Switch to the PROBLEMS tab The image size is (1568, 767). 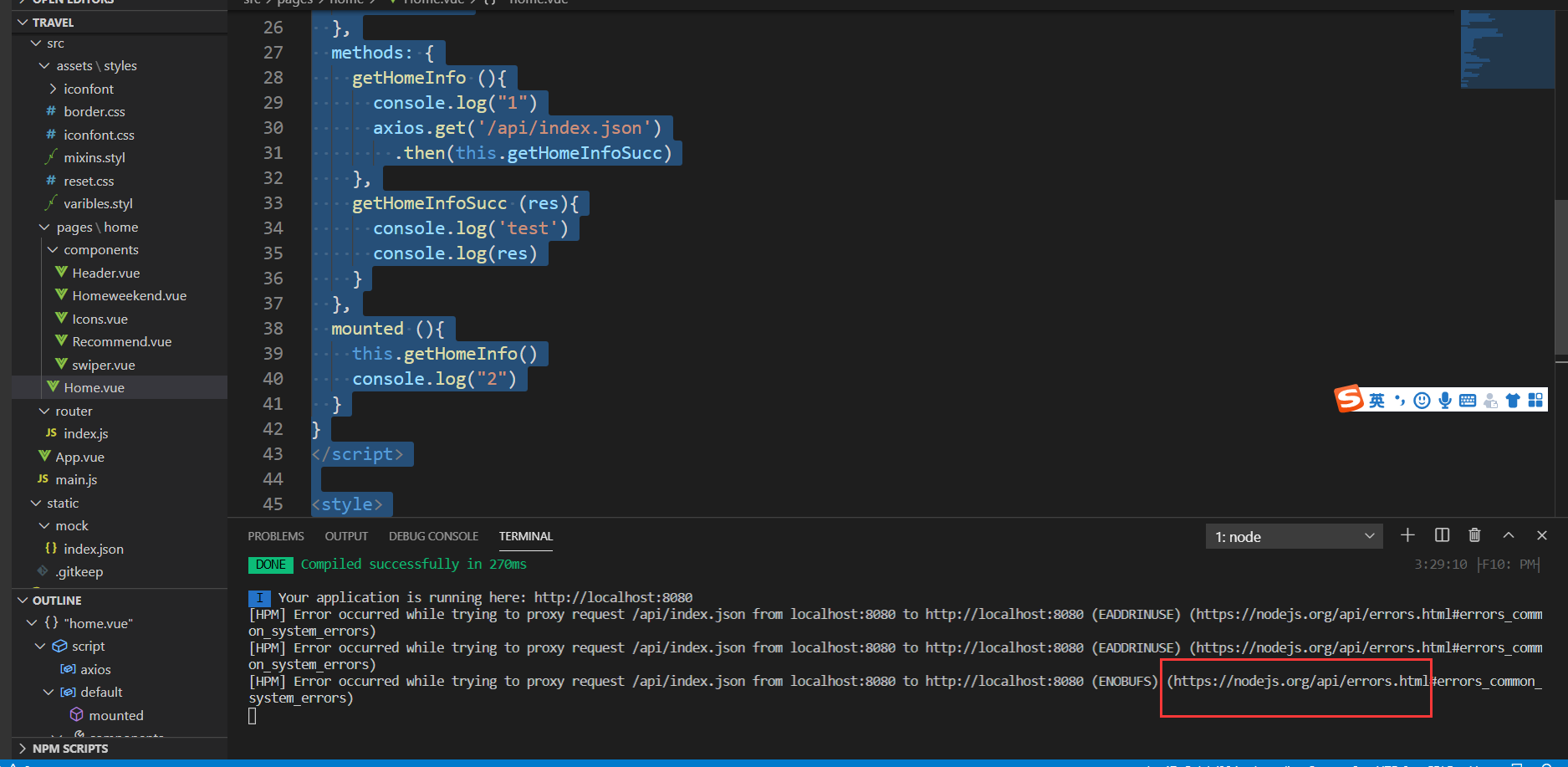tap(276, 536)
